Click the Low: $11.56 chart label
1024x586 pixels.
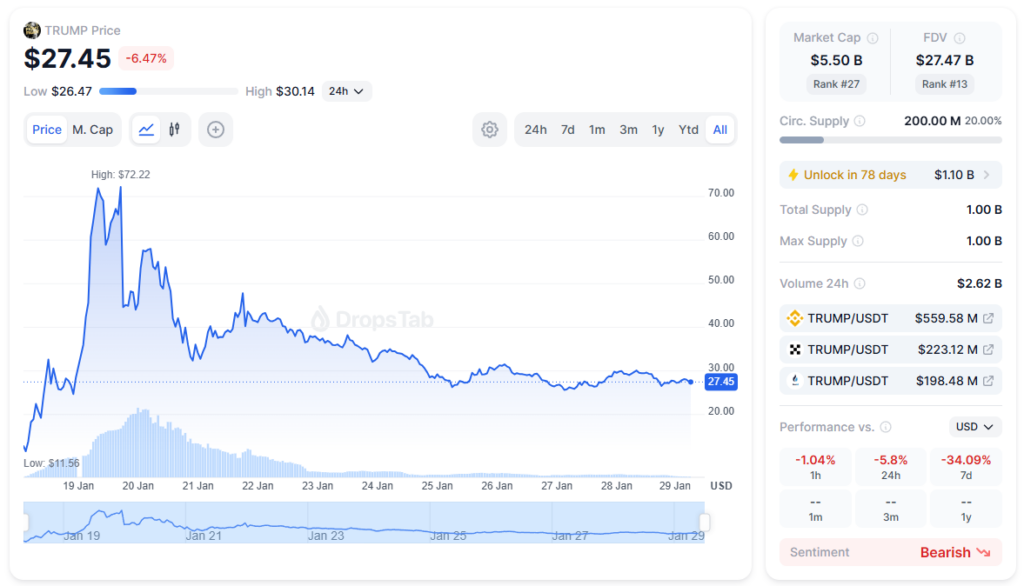52,463
